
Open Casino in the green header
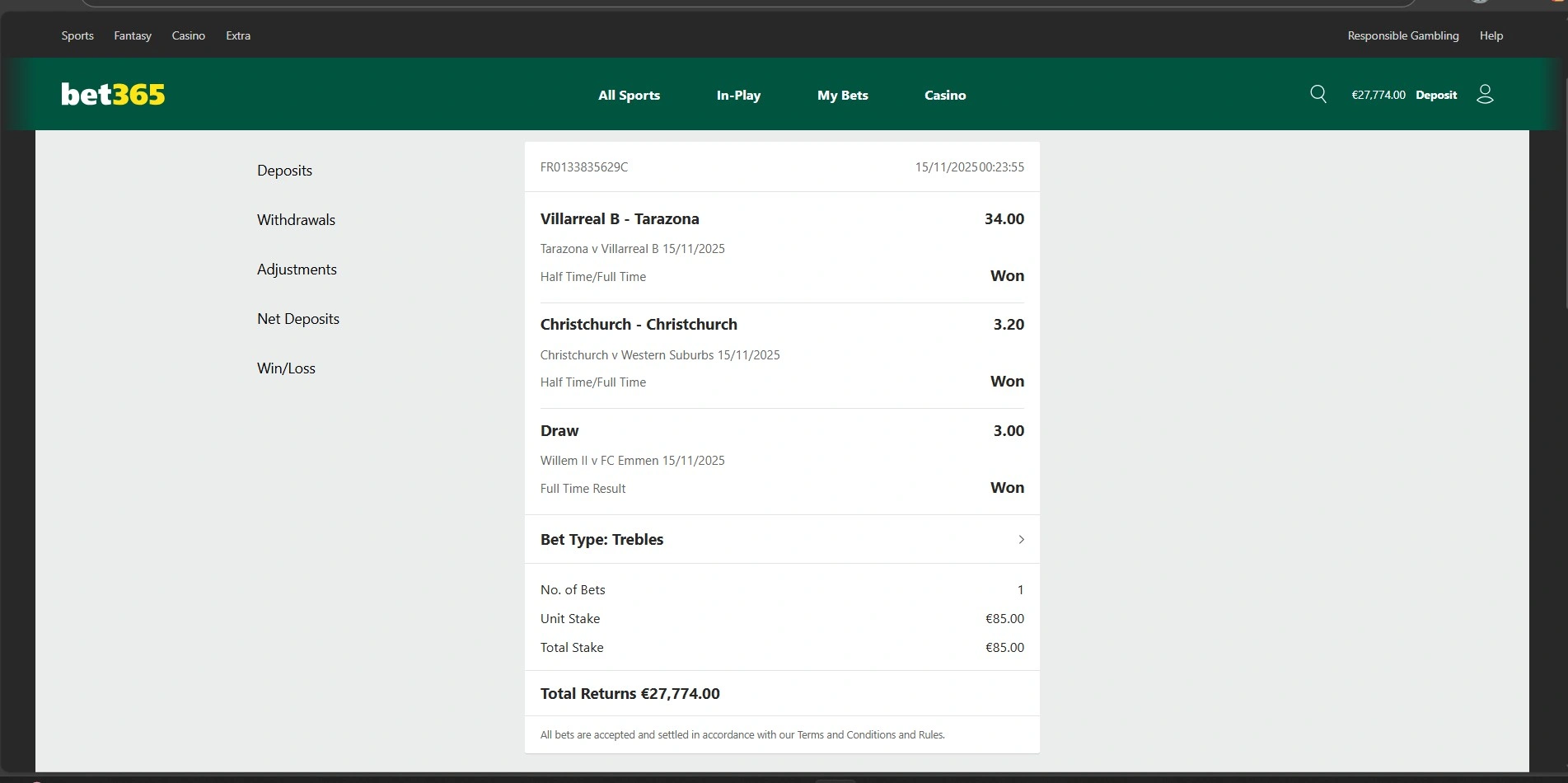[945, 96]
